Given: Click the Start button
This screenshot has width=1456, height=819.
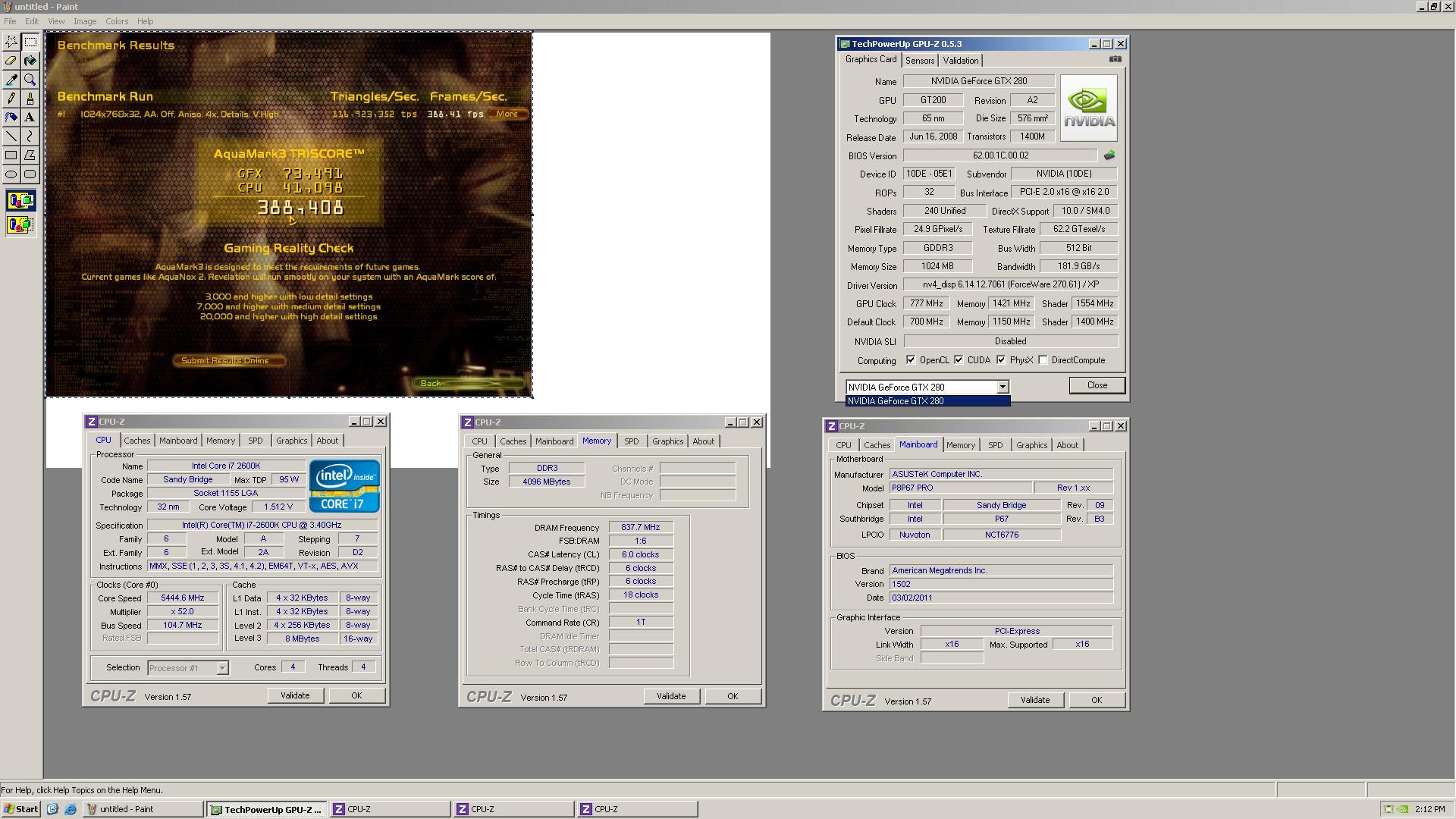Looking at the screenshot, I should (x=21, y=809).
